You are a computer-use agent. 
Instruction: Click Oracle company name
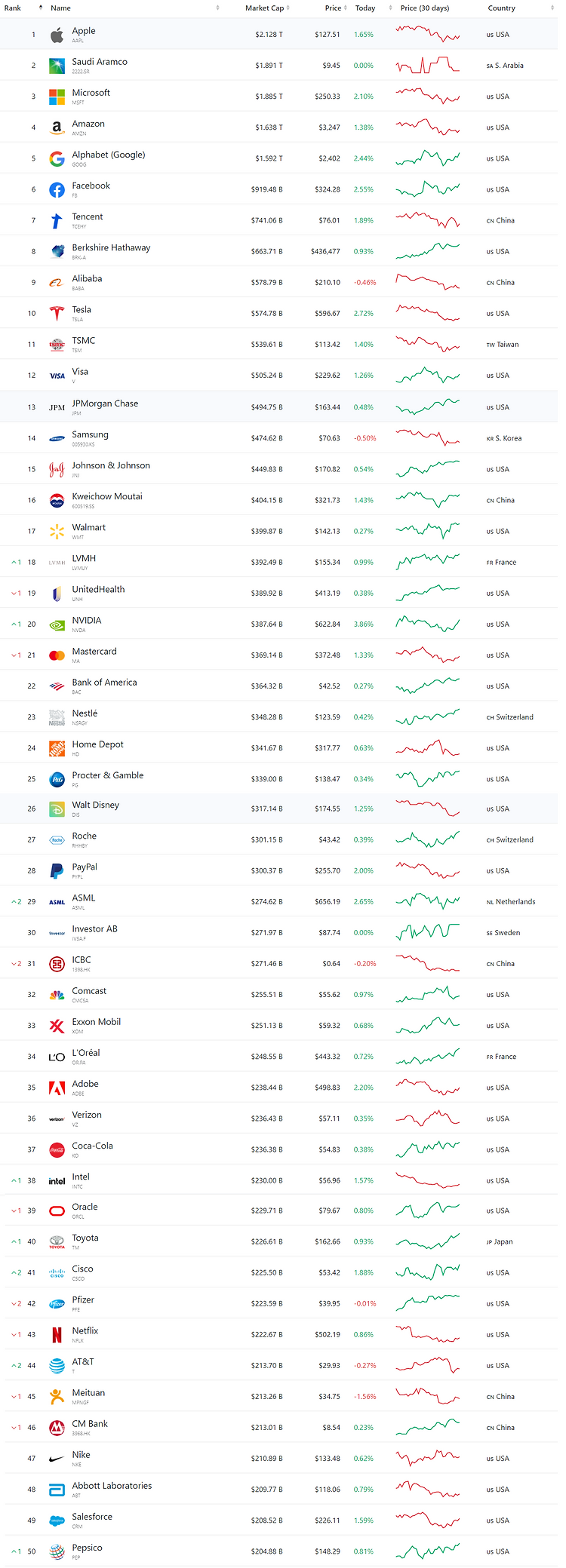pyautogui.click(x=85, y=1207)
